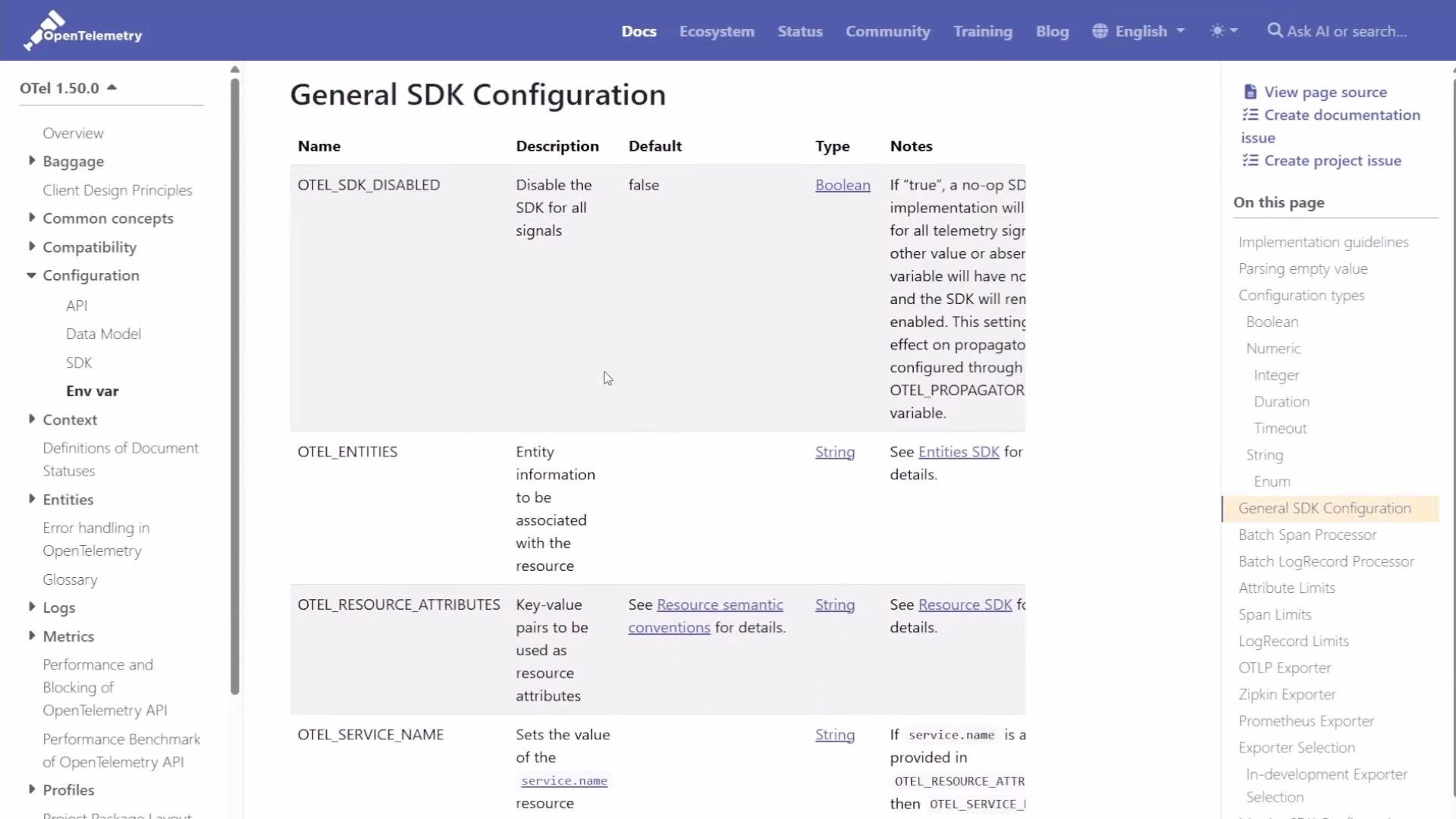Jump to Attribute Limits section
This screenshot has height=819, width=1456.
(1287, 588)
